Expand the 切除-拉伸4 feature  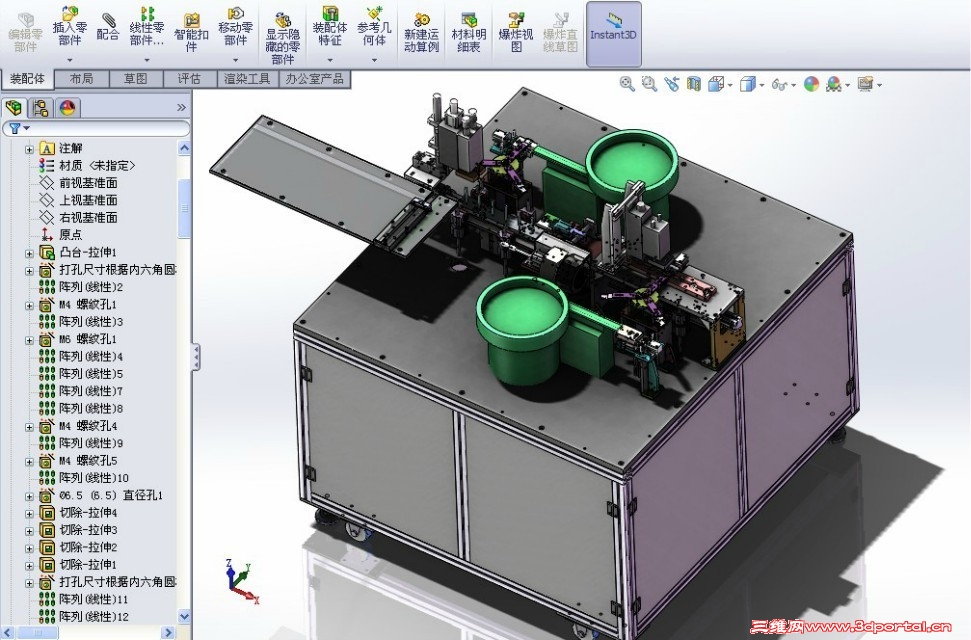[29, 513]
